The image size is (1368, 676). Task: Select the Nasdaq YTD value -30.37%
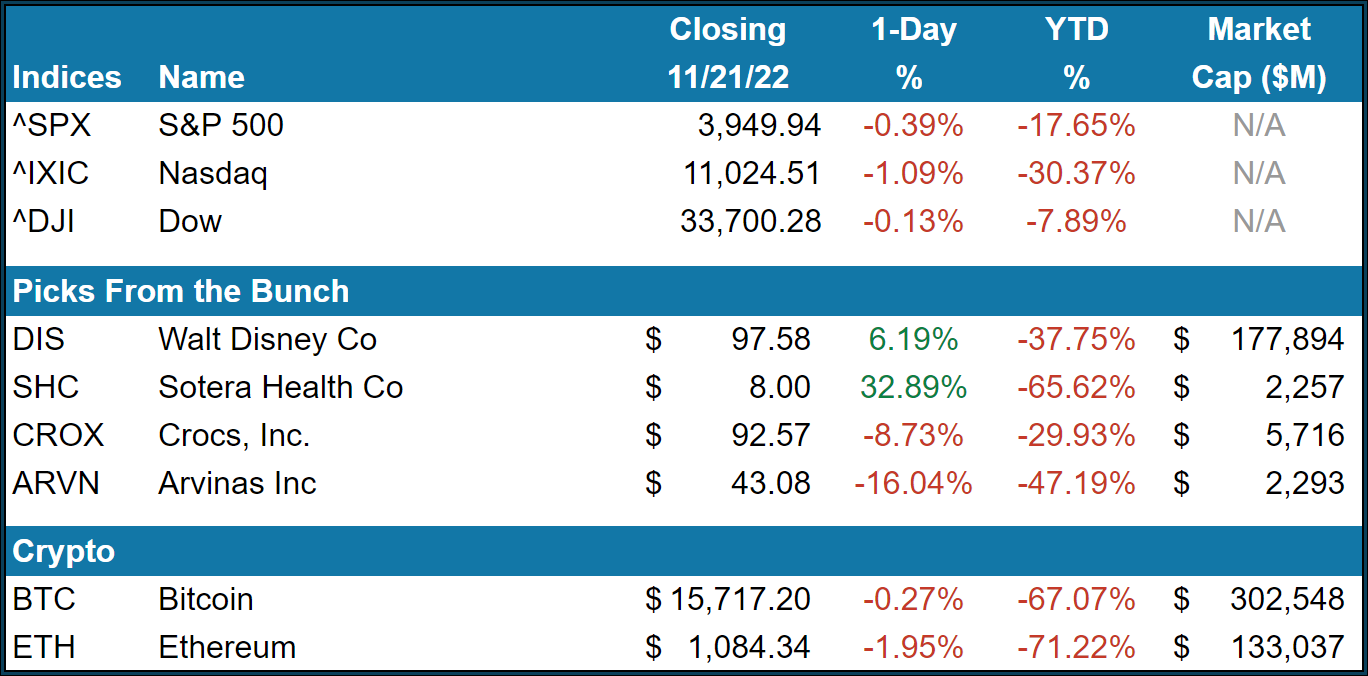[x=1076, y=174]
